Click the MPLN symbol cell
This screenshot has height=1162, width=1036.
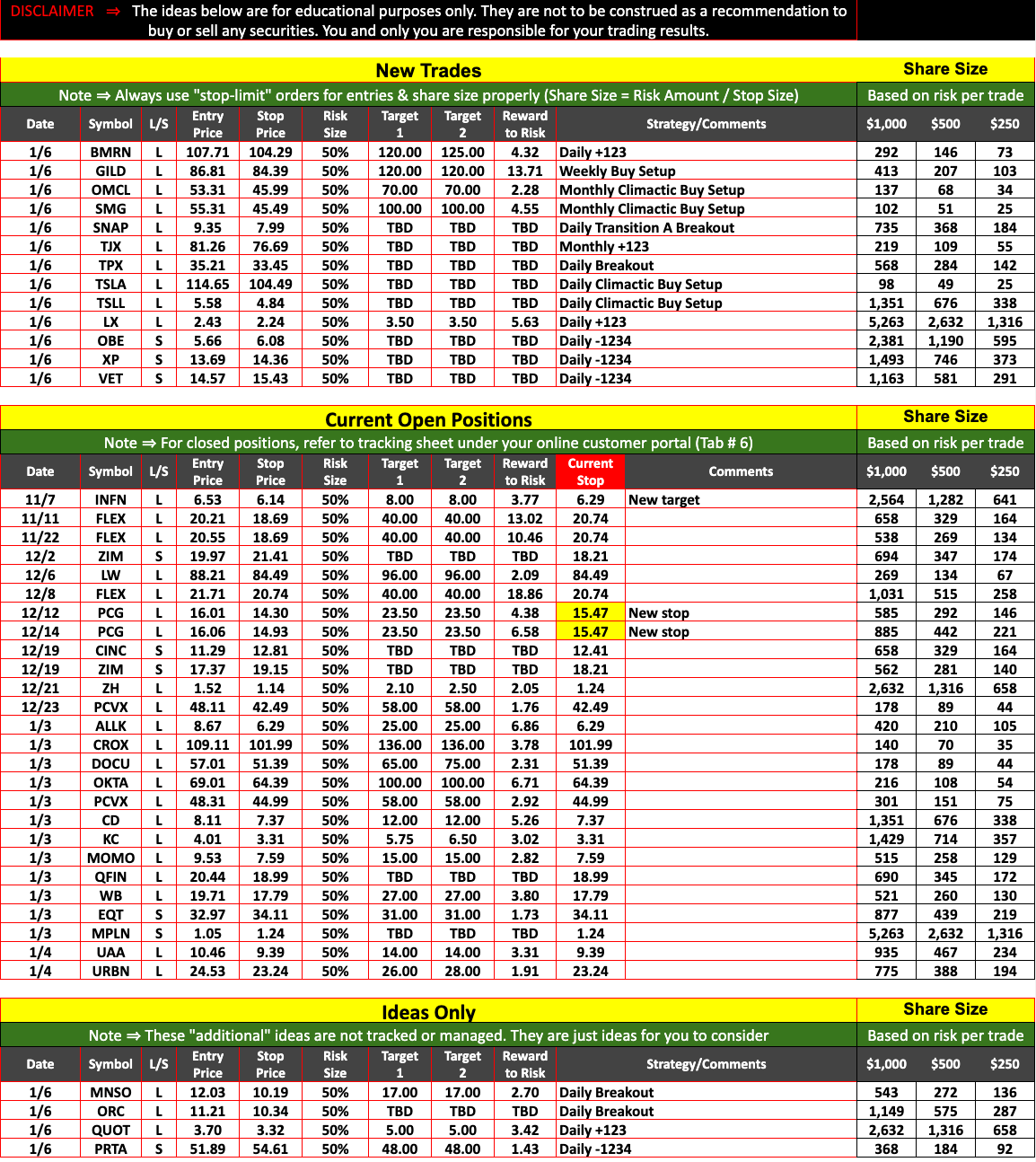[x=110, y=934]
